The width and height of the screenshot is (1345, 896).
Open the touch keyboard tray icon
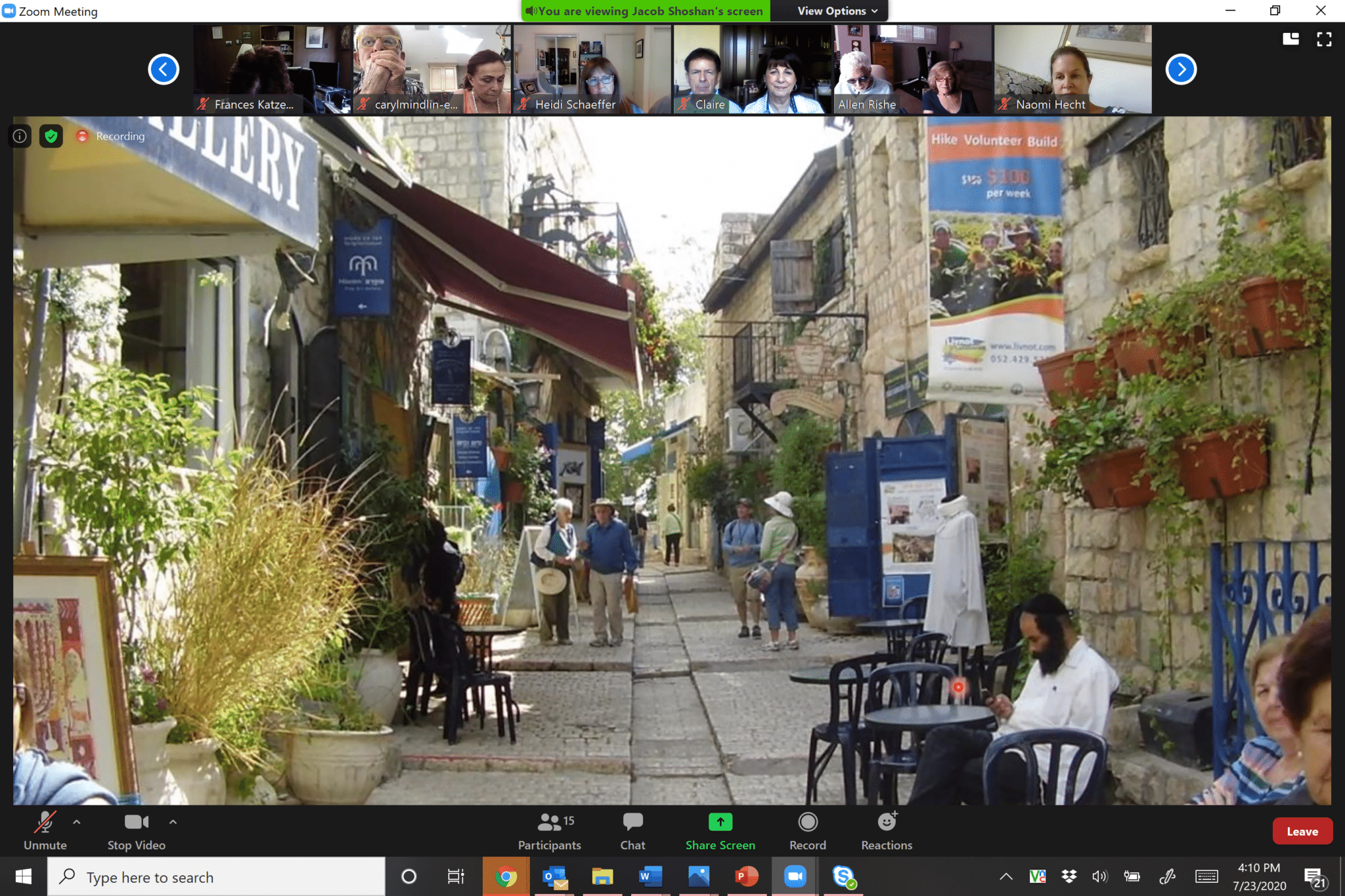point(1206,876)
